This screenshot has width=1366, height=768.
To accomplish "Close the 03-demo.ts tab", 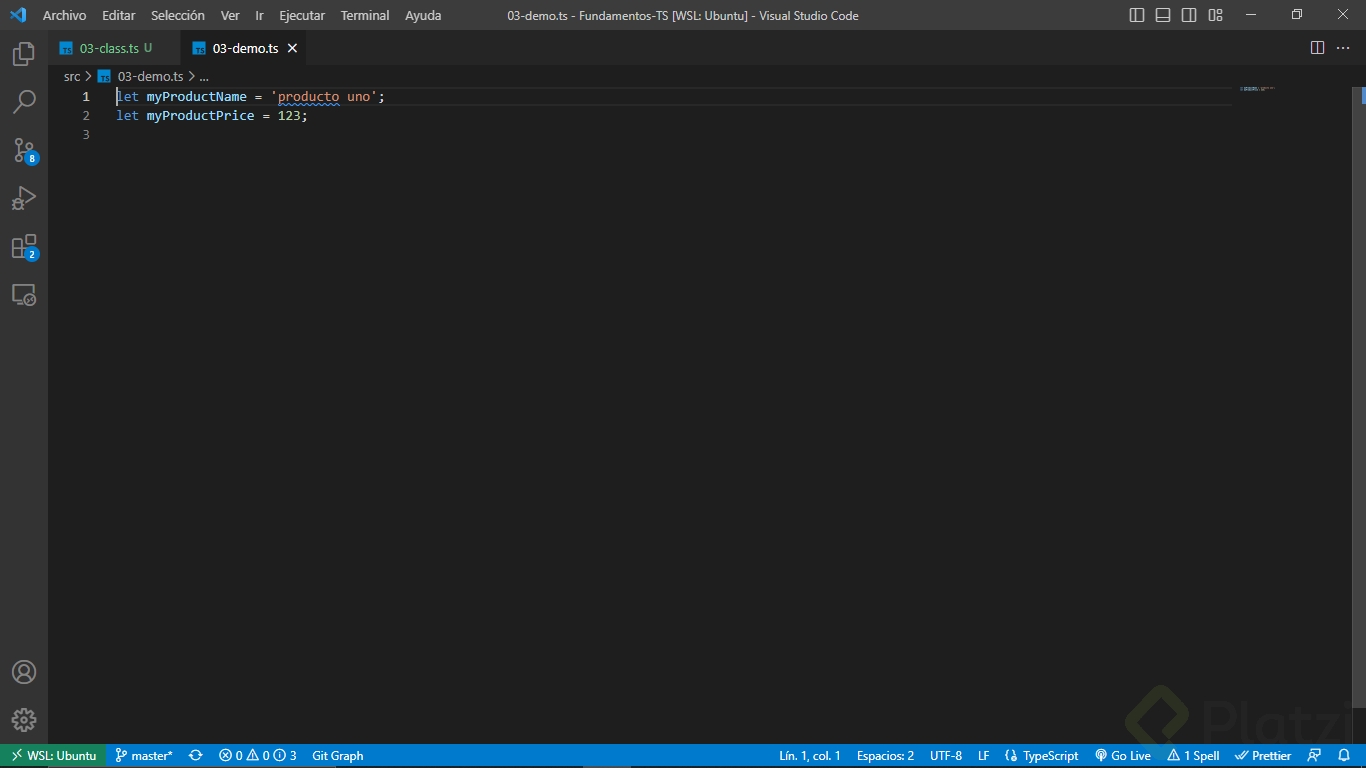I will pyautogui.click(x=292, y=48).
